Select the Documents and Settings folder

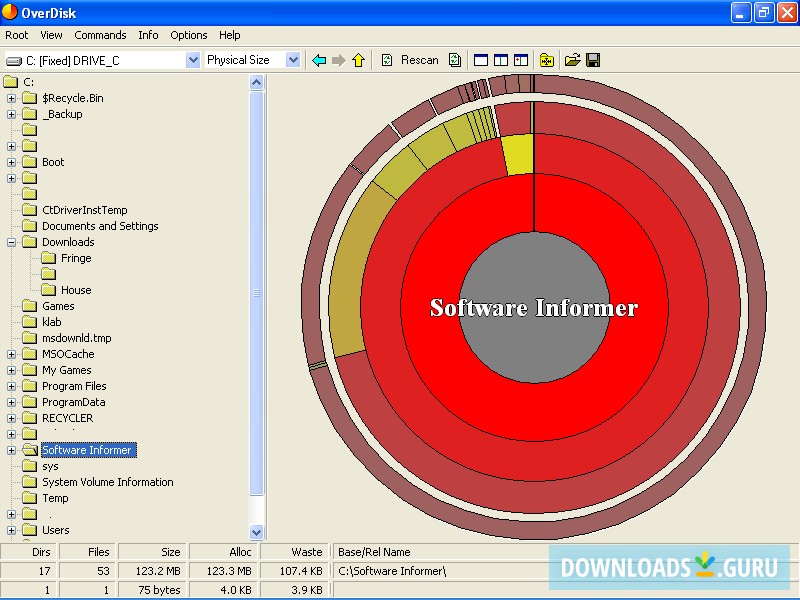click(100, 226)
